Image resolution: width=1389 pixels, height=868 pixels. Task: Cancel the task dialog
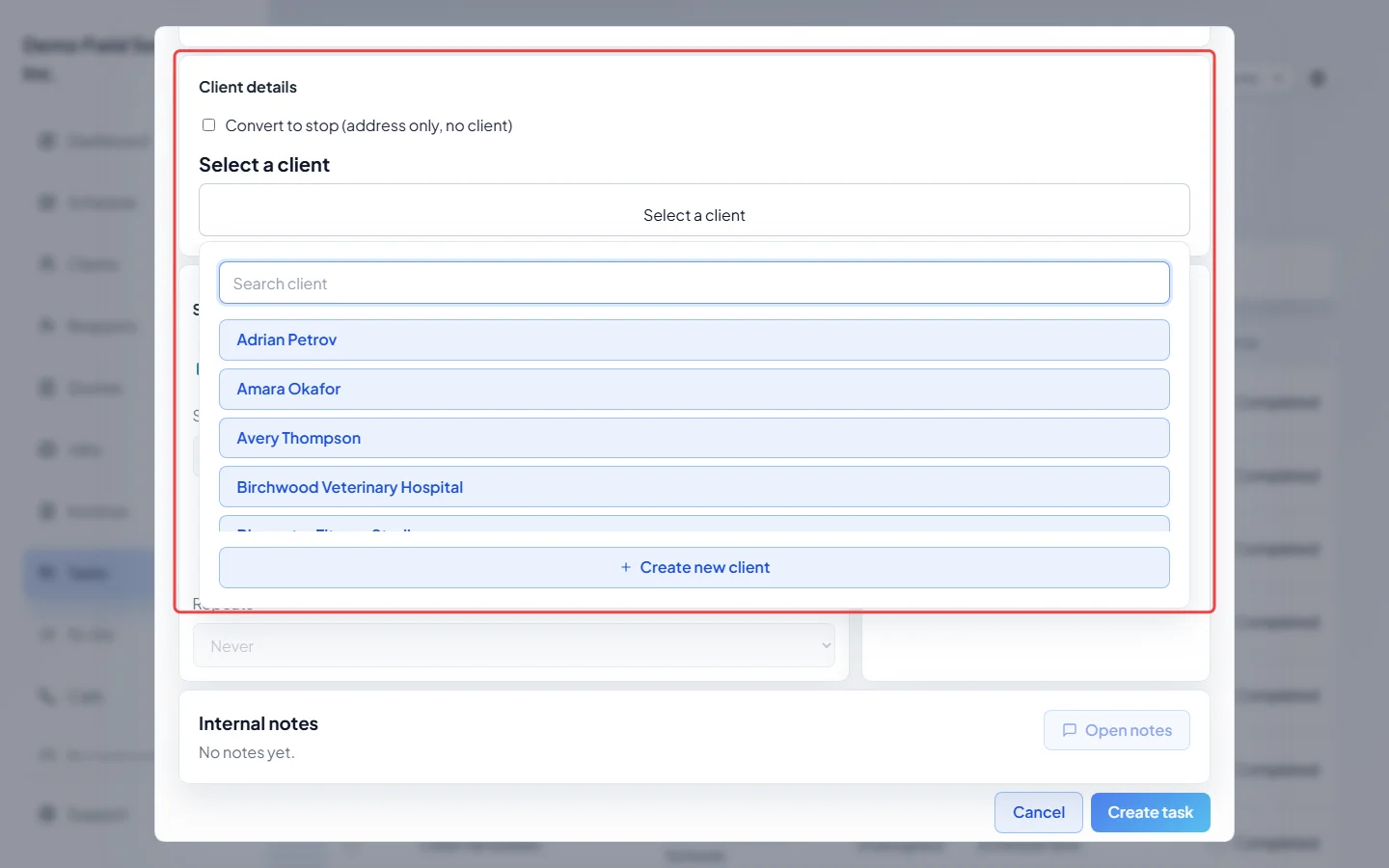coord(1039,813)
